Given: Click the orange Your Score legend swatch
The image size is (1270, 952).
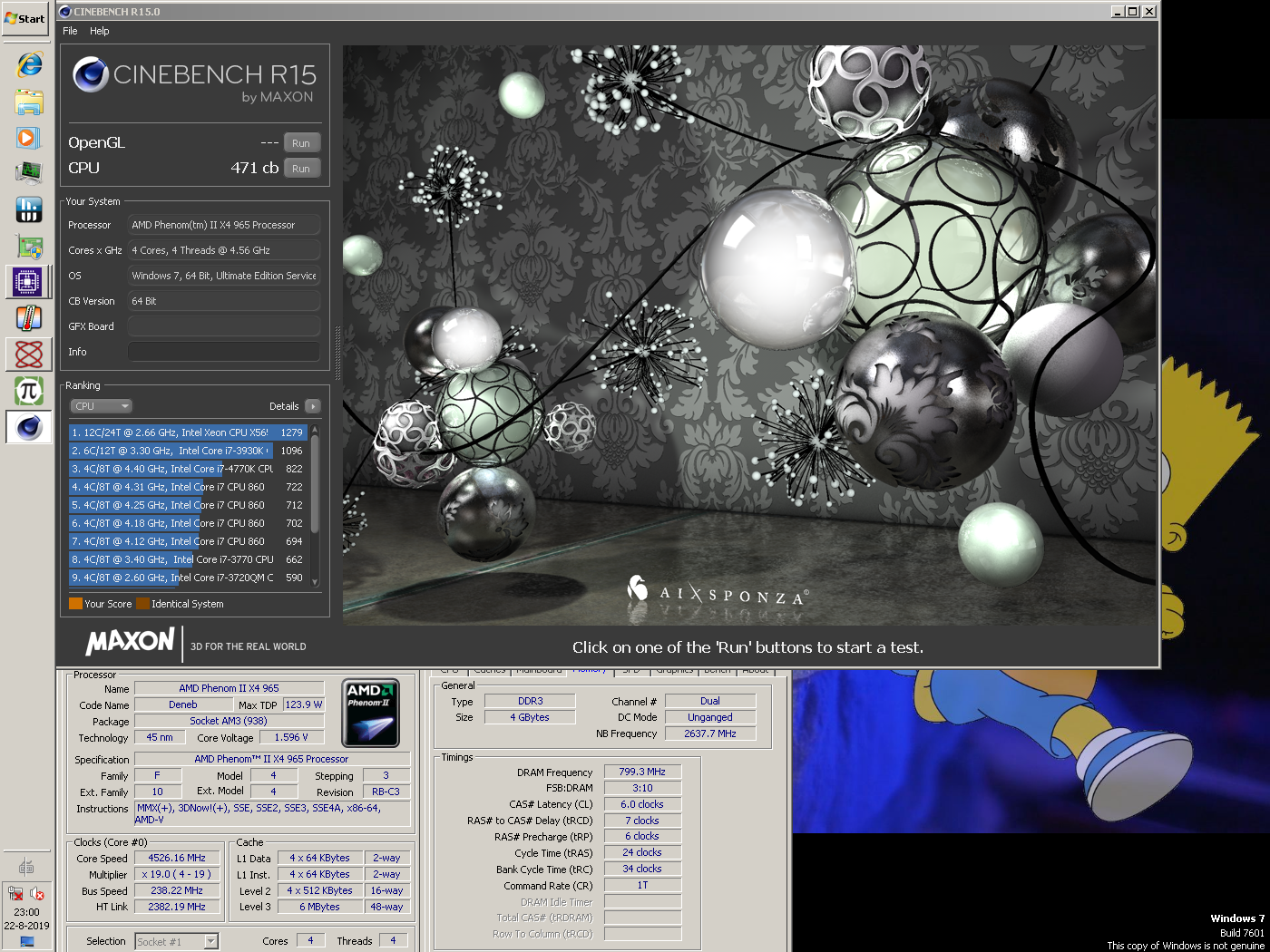Looking at the screenshot, I should (x=75, y=603).
